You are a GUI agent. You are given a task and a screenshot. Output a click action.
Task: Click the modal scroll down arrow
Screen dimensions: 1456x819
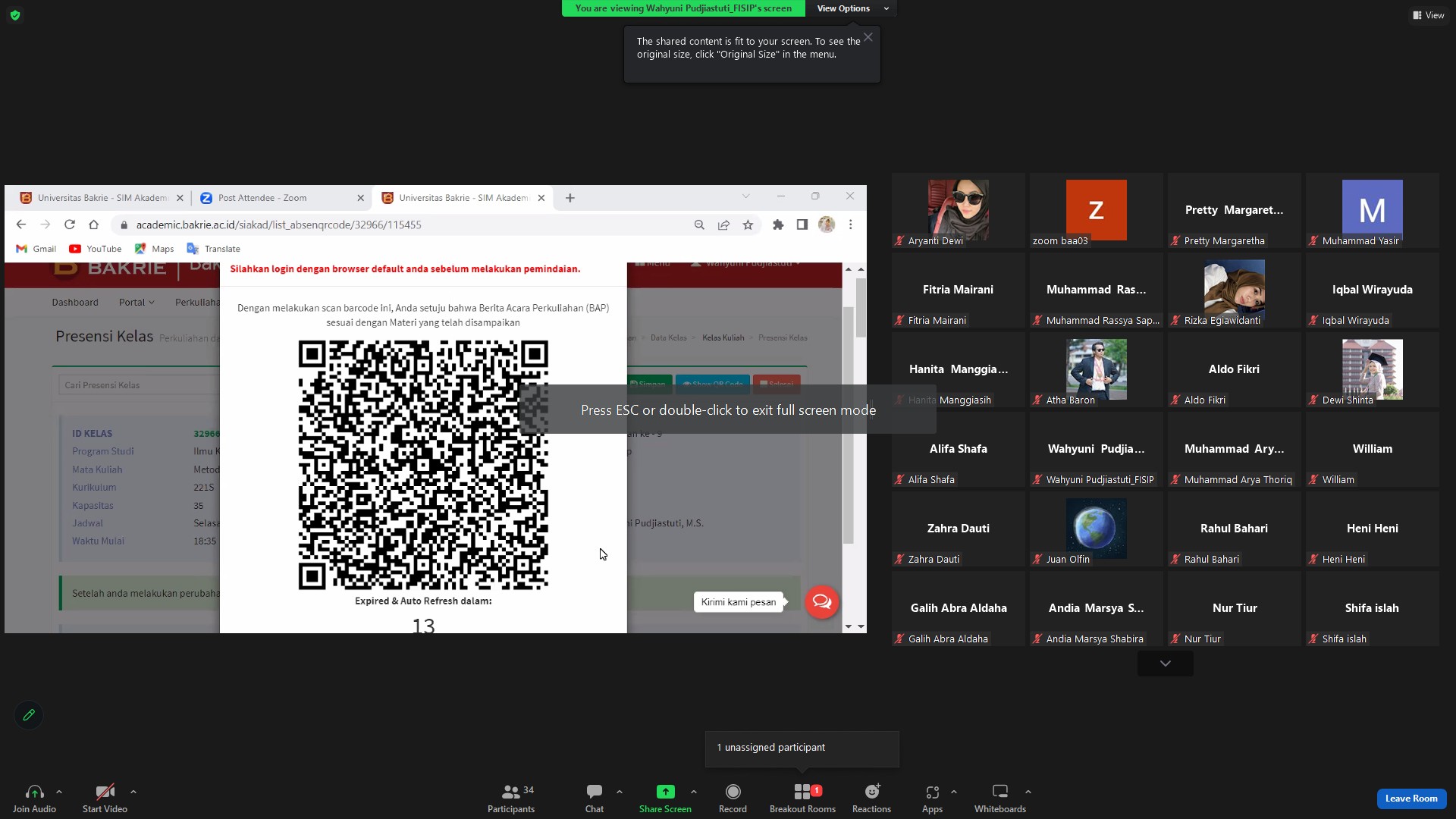849,626
